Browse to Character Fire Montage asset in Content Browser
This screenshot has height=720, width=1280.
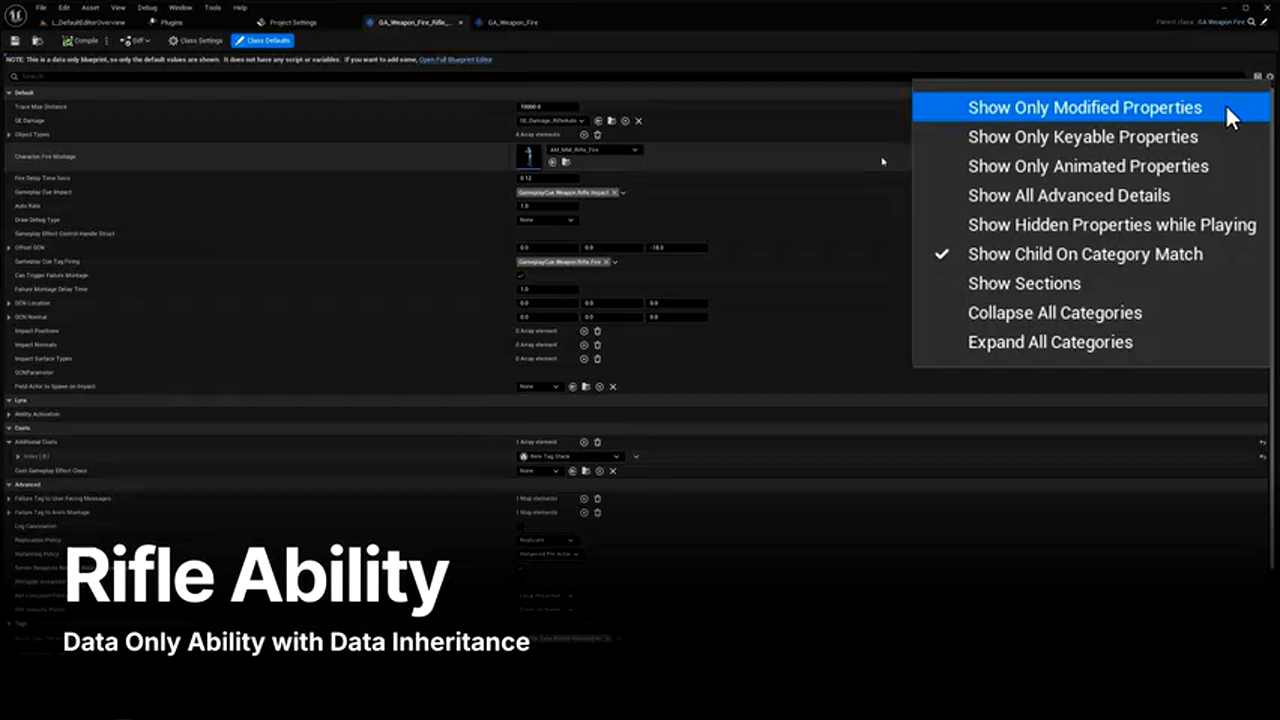point(566,162)
